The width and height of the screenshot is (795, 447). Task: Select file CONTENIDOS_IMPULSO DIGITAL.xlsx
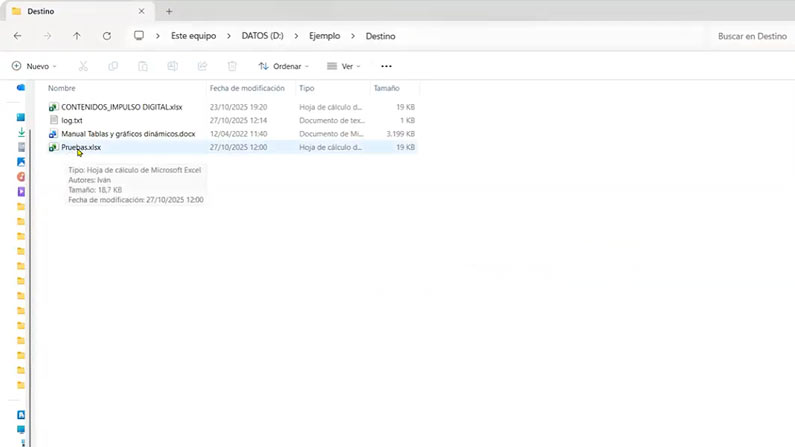(122, 107)
